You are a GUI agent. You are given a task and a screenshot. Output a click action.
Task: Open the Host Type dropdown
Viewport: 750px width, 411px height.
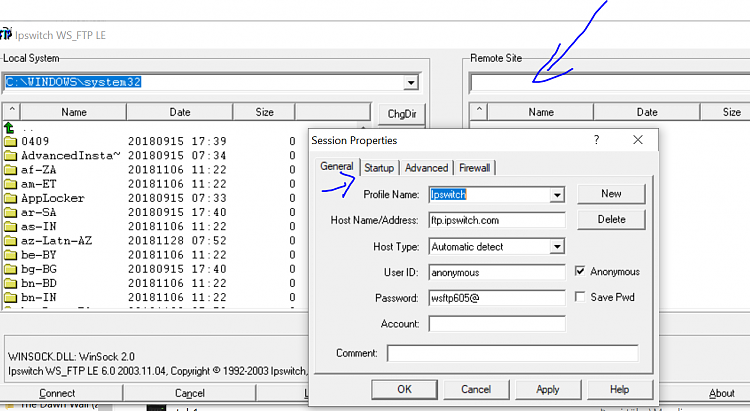[557, 247]
